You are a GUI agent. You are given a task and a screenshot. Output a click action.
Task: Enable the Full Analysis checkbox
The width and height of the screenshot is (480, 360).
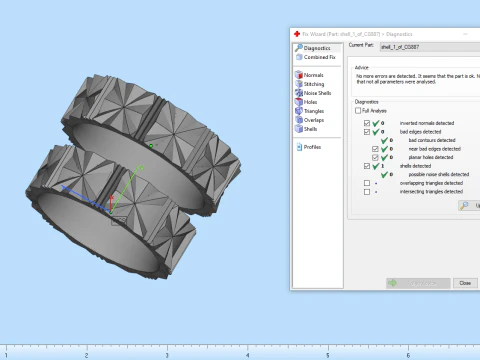click(x=358, y=111)
